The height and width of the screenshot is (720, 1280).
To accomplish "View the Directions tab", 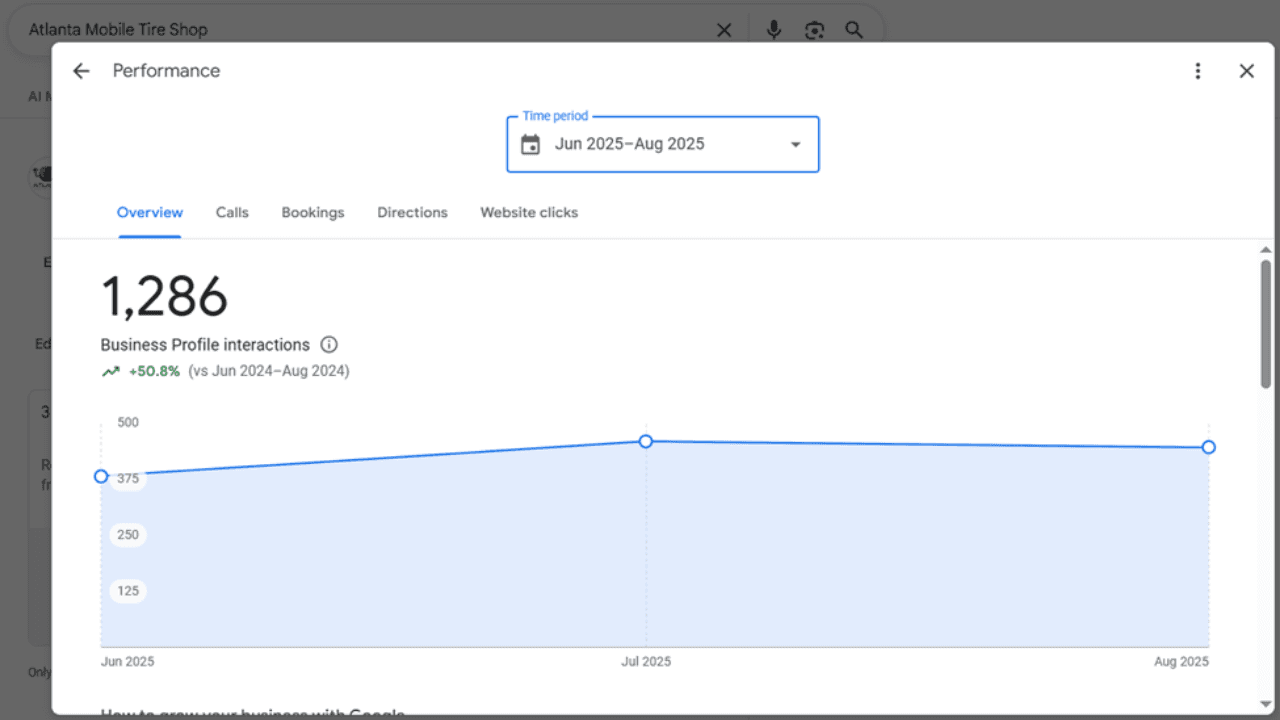I will (x=412, y=212).
